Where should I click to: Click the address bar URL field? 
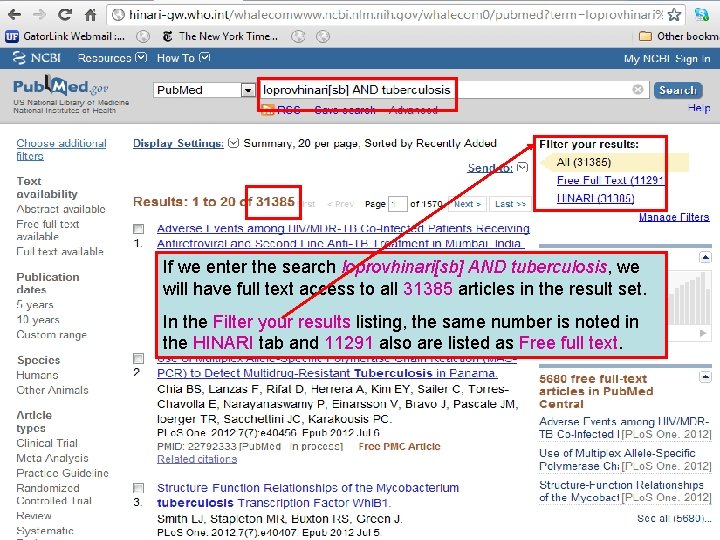point(395,15)
